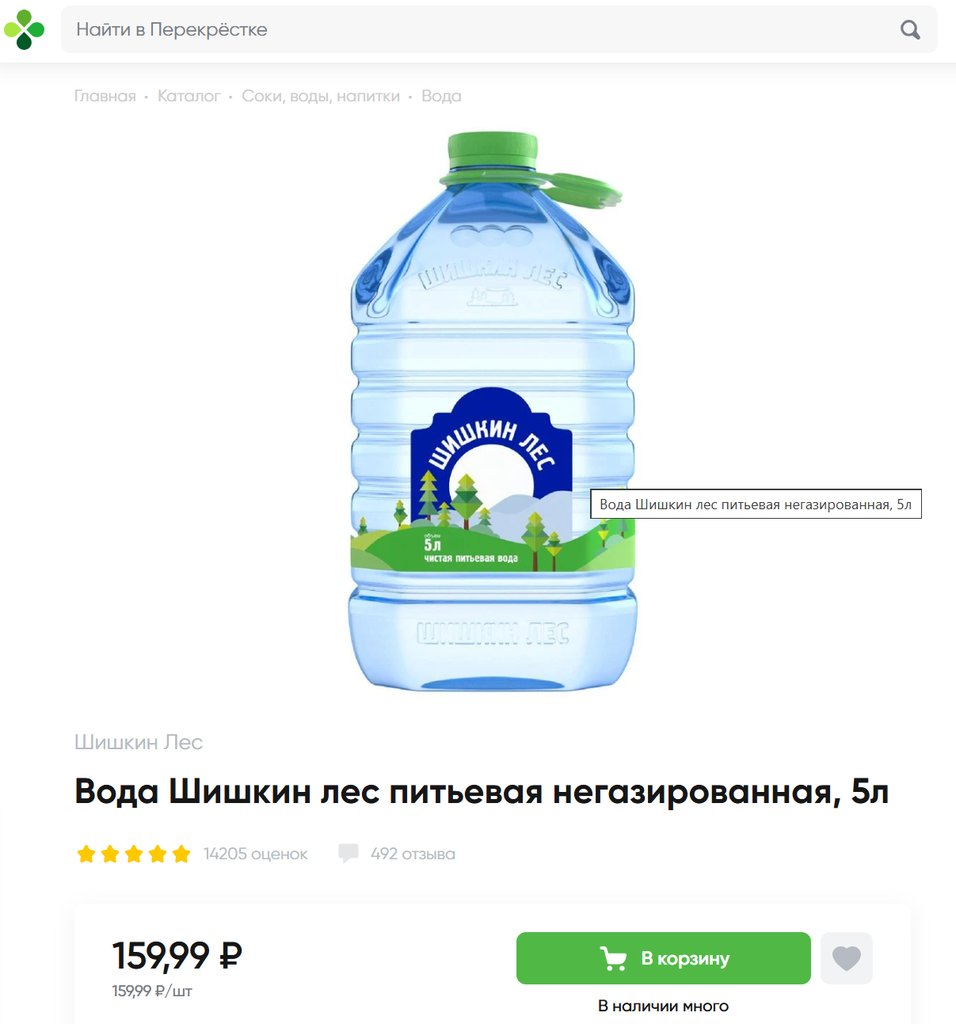Click the fifth rating star

(182, 854)
